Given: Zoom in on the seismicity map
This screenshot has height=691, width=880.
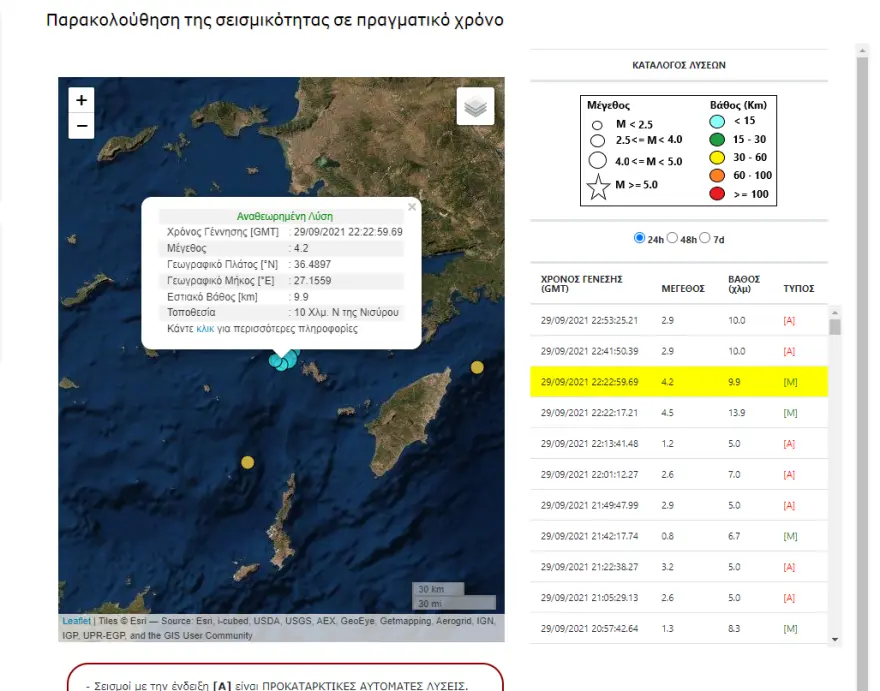Looking at the screenshot, I should 82,99.
